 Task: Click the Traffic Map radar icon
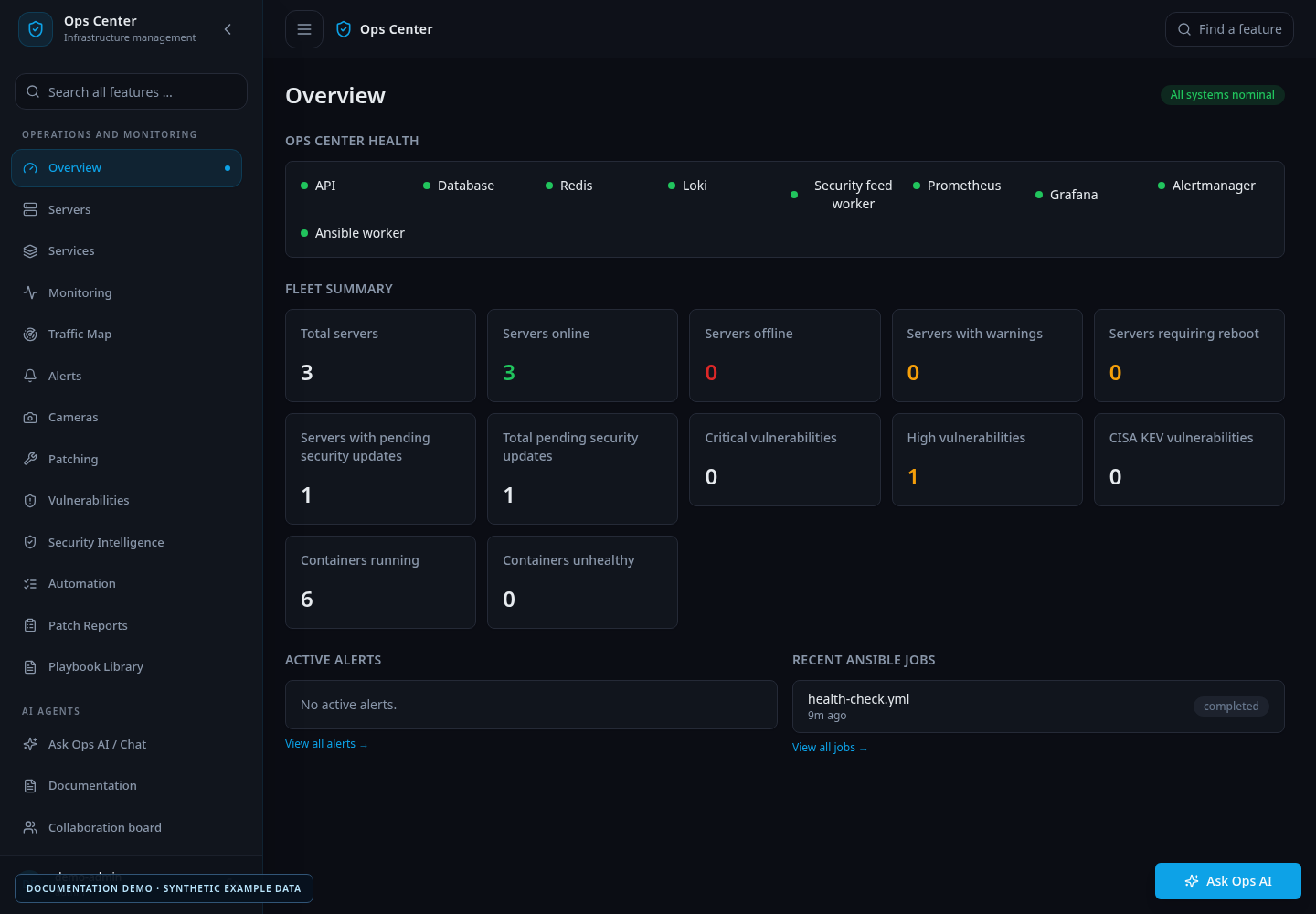(x=30, y=335)
